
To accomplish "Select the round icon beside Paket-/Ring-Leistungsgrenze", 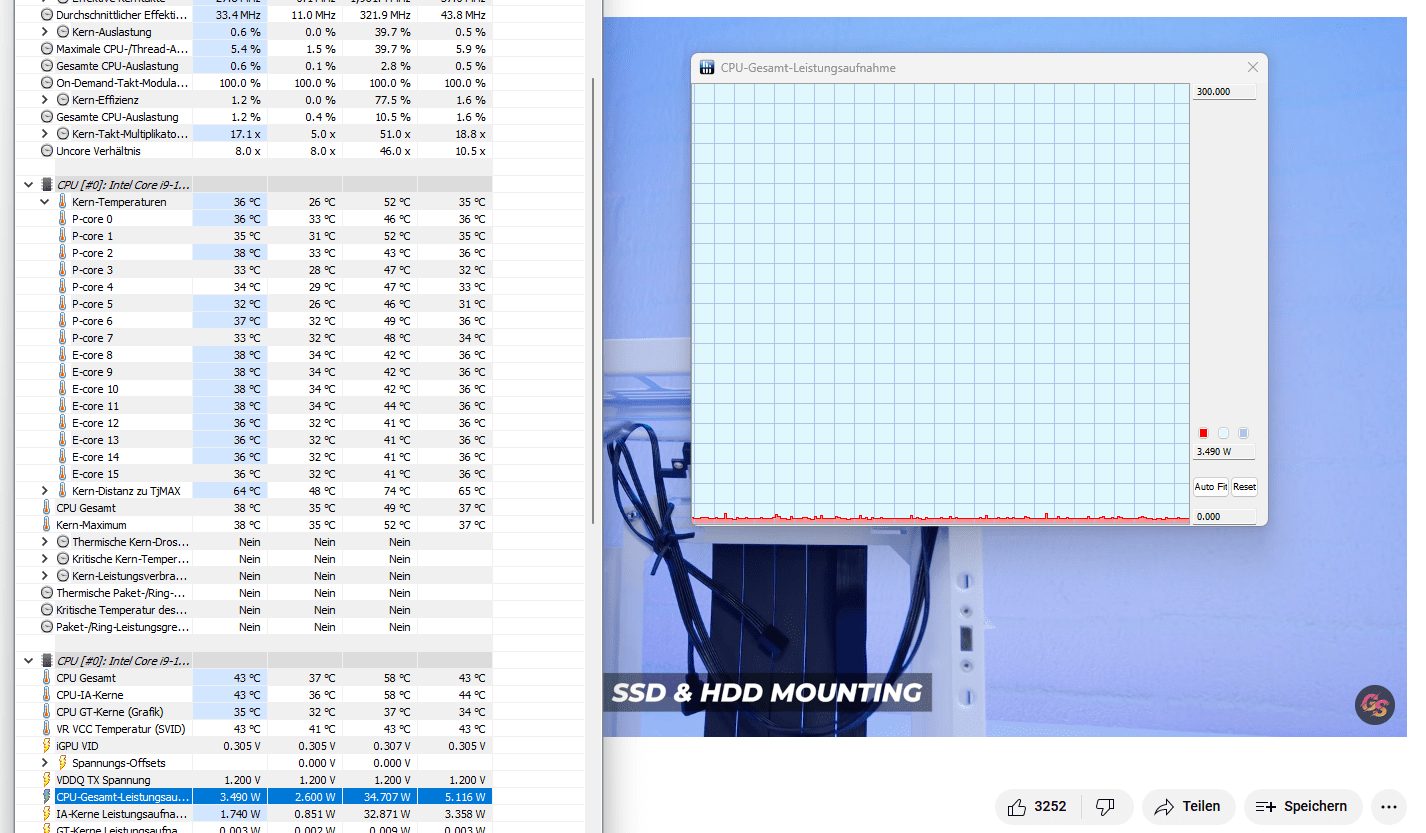I will [46, 627].
